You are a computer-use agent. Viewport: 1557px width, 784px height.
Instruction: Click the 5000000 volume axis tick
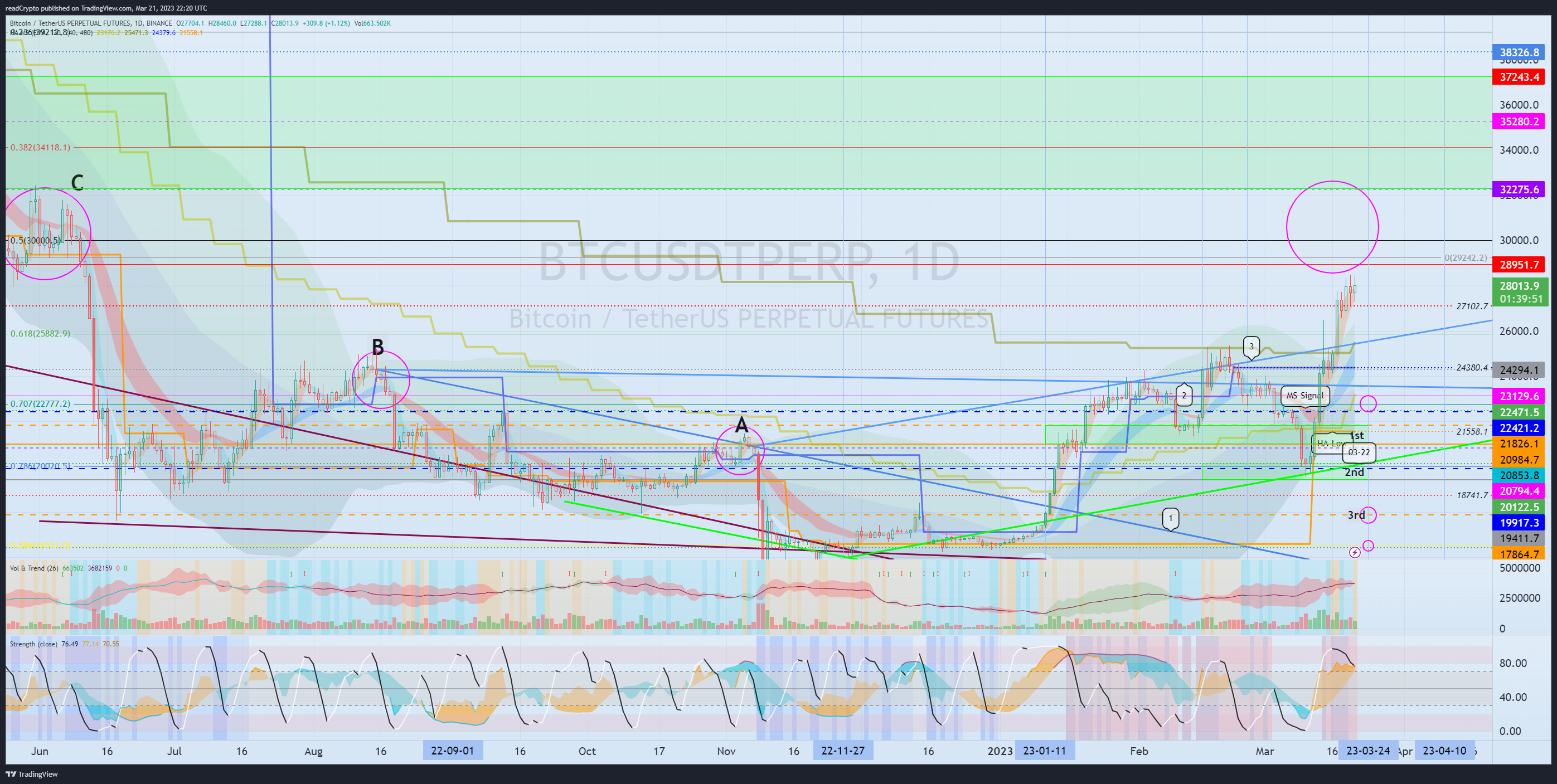click(1520, 568)
